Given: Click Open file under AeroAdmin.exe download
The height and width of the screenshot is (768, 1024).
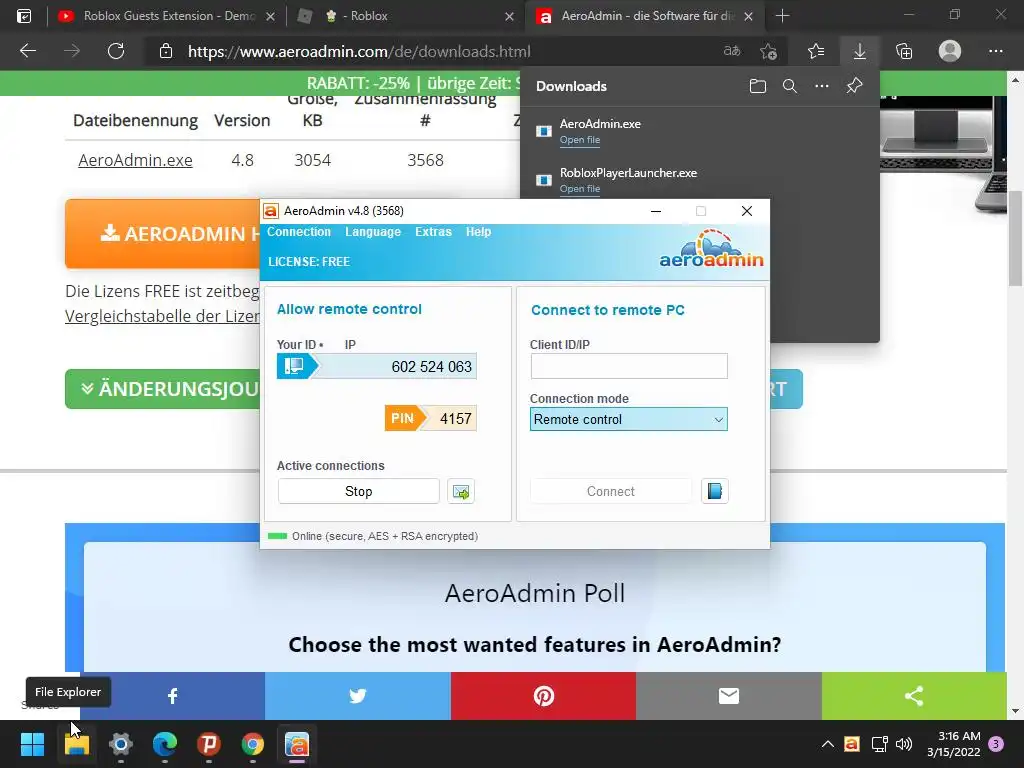Looking at the screenshot, I should [x=579, y=140].
